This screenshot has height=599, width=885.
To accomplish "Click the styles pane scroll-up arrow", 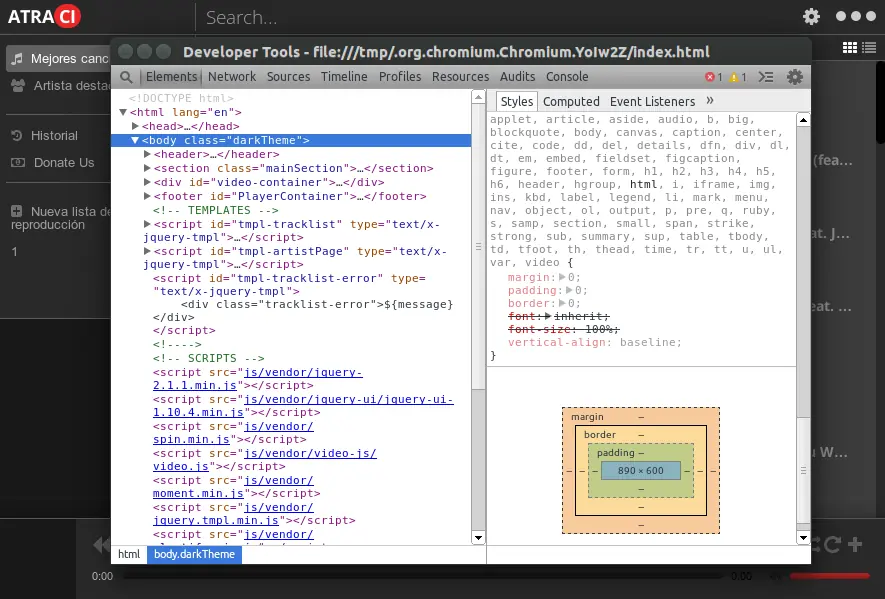I will 803,120.
